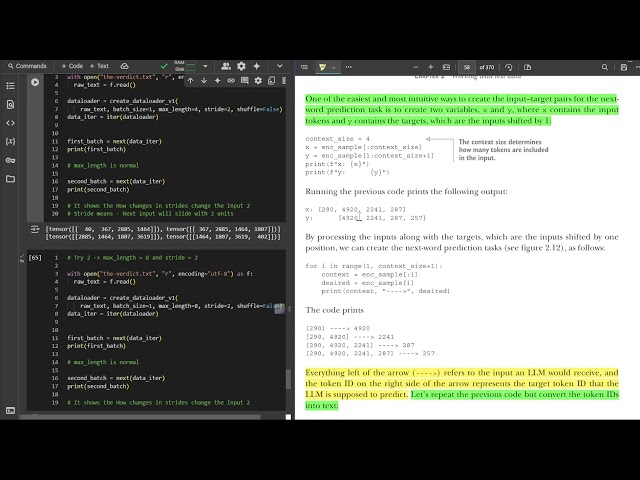Screen dimensions: 640x480
Task: Click the horizontal scrollbar under the code cell
Action: [x=140, y=417]
